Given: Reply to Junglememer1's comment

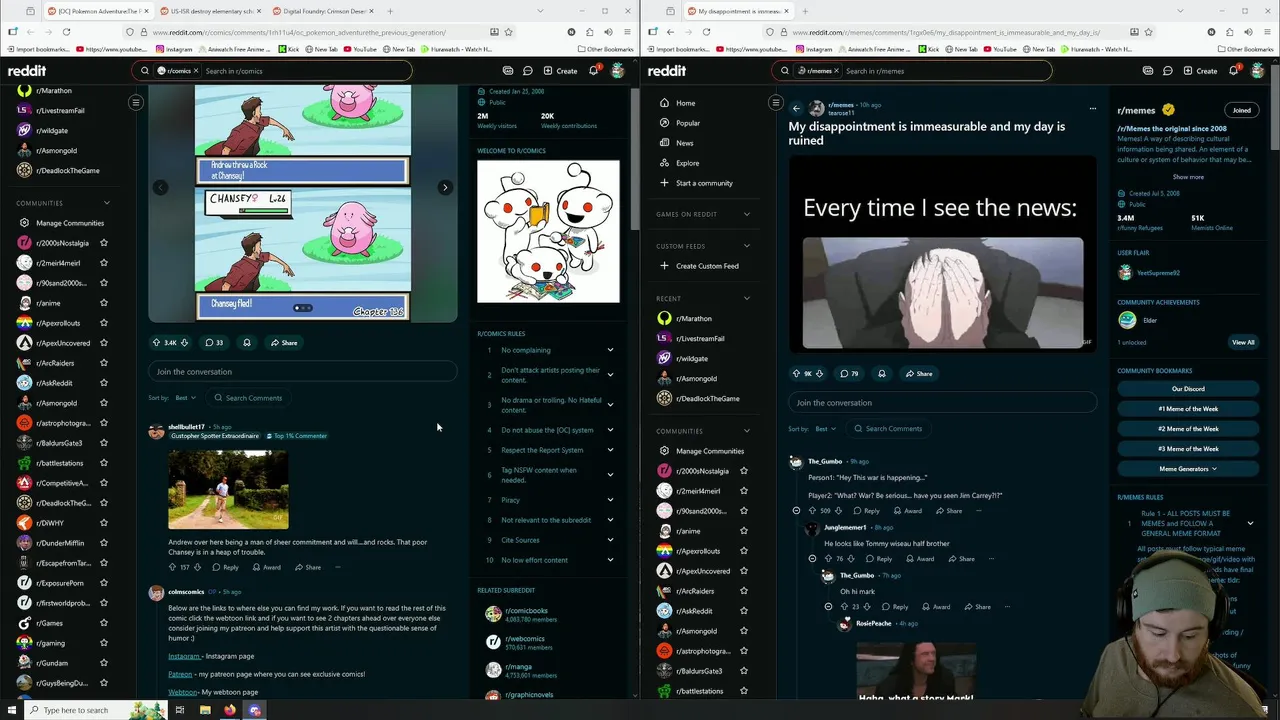Looking at the screenshot, I should 880,559.
